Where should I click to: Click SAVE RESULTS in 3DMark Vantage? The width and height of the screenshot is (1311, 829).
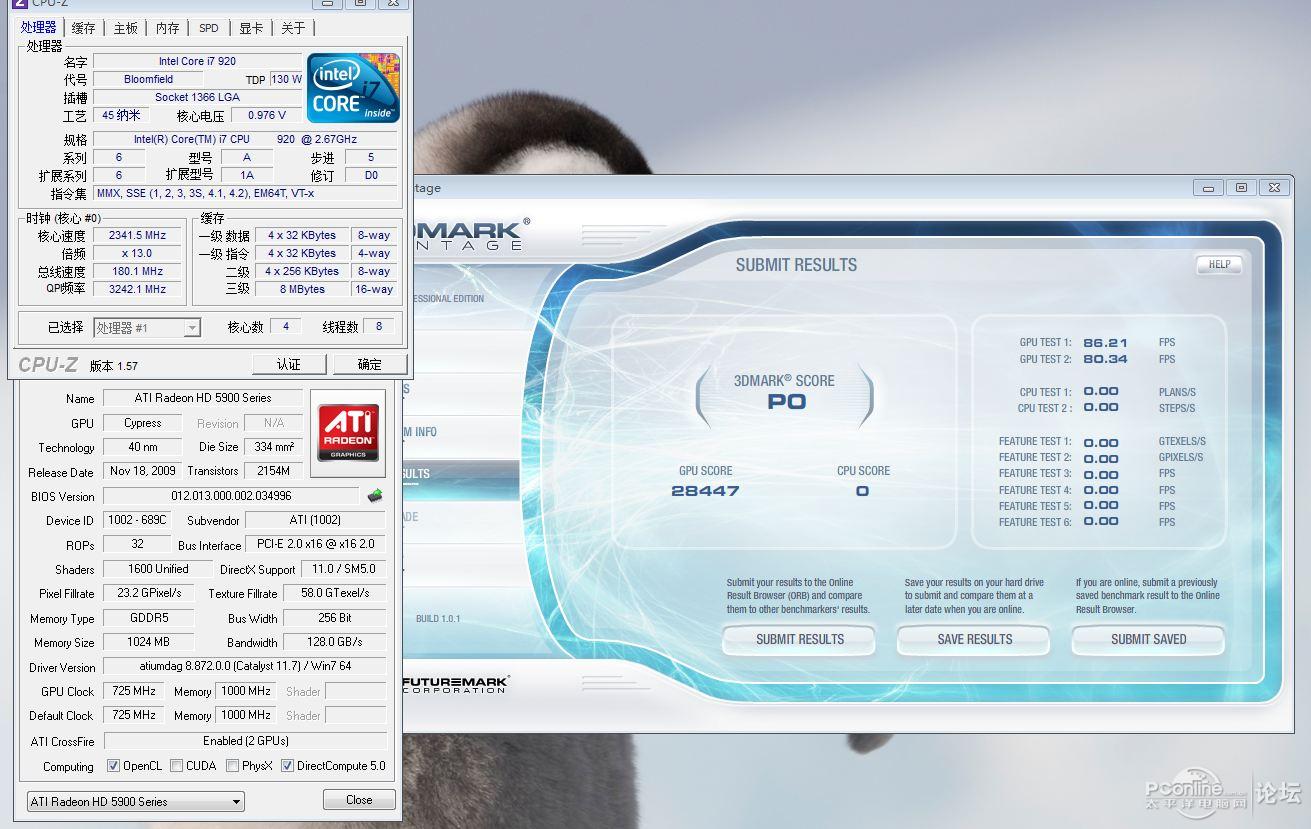tap(974, 640)
